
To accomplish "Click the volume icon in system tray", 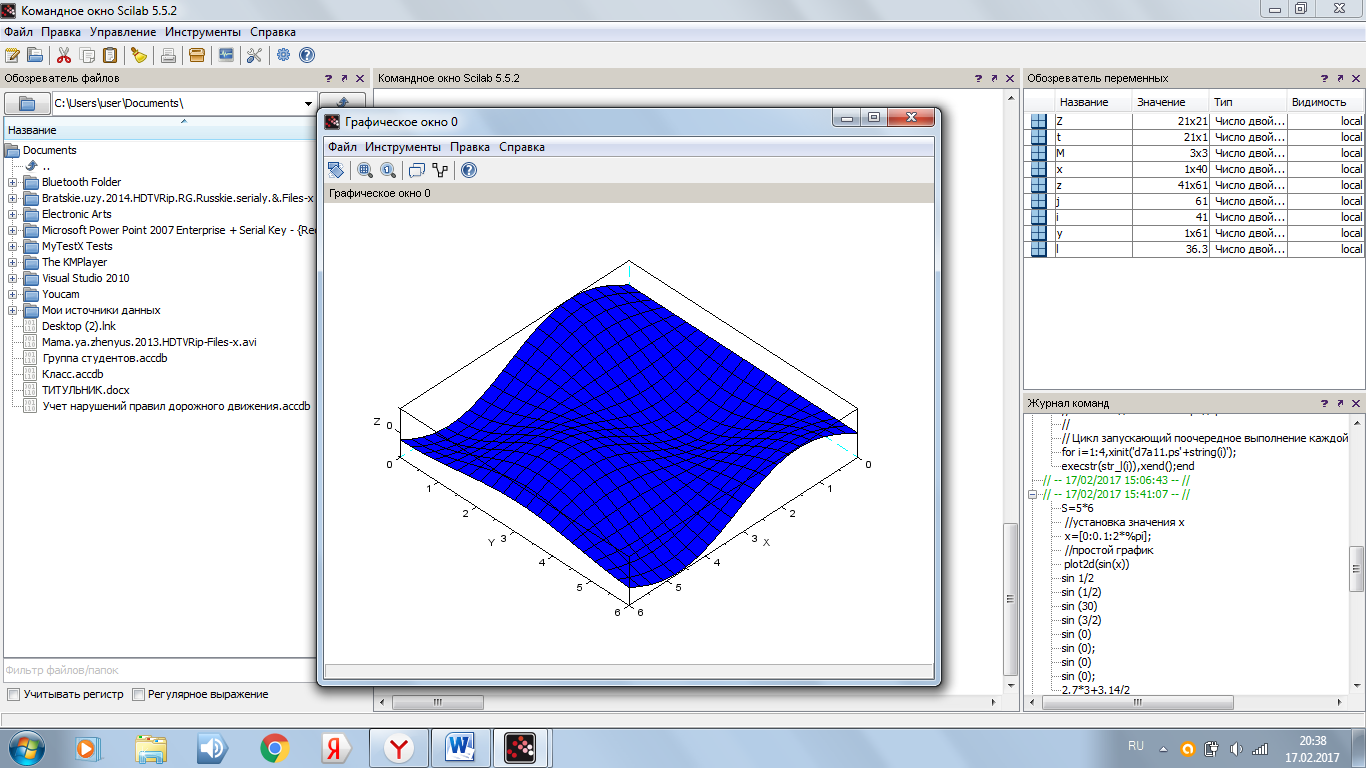I will [x=1237, y=748].
